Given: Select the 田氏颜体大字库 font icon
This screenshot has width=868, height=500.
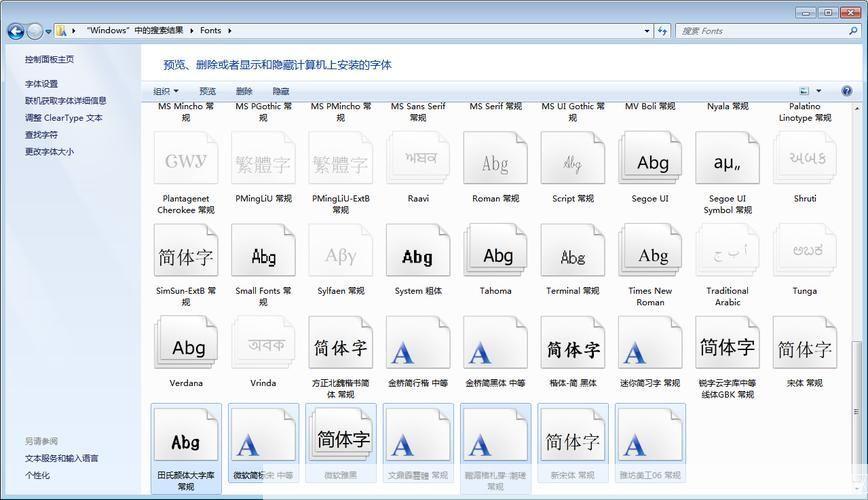Looking at the screenshot, I should tap(186, 435).
